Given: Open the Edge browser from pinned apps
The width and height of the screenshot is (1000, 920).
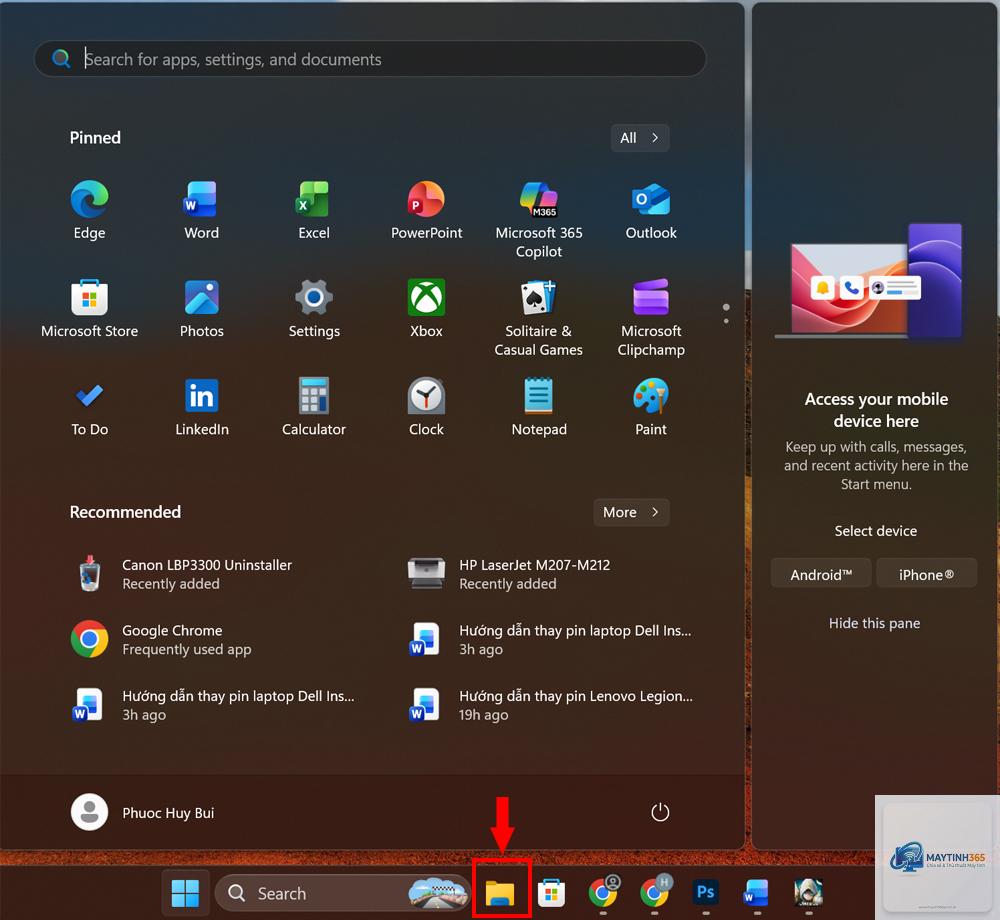Looking at the screenshot, I should pos(89,210).
